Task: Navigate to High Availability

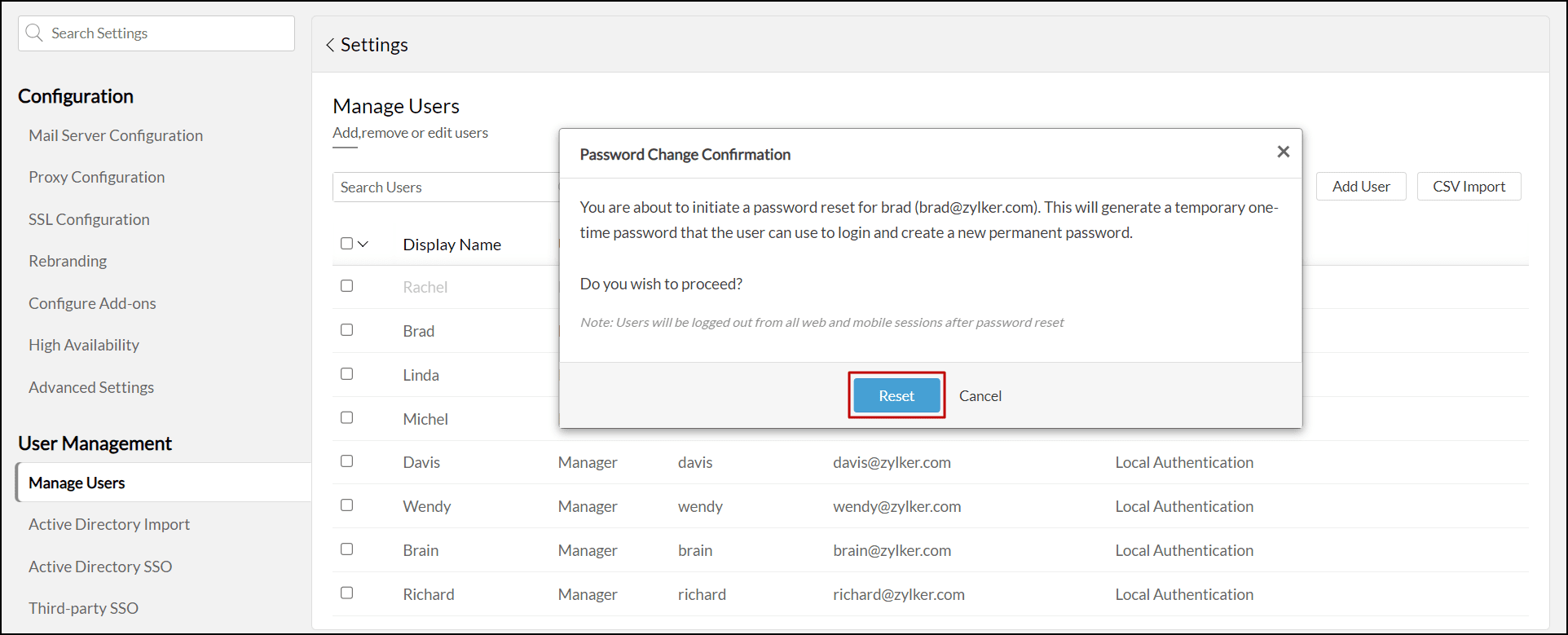Action: point(84,345)
